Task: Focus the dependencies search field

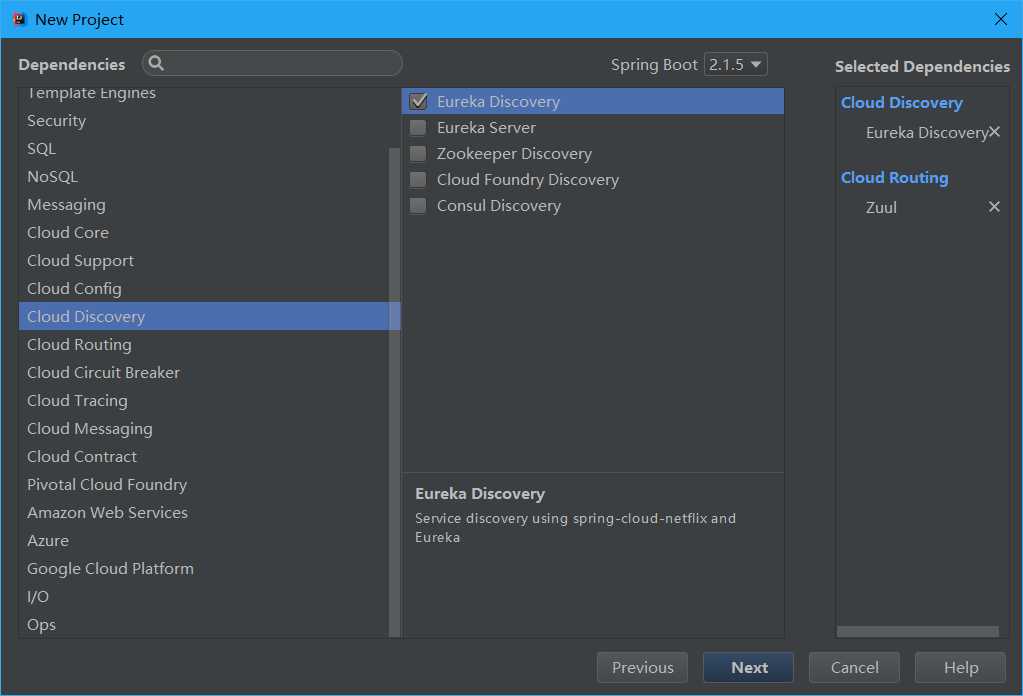Action: (x=272, y=63)
